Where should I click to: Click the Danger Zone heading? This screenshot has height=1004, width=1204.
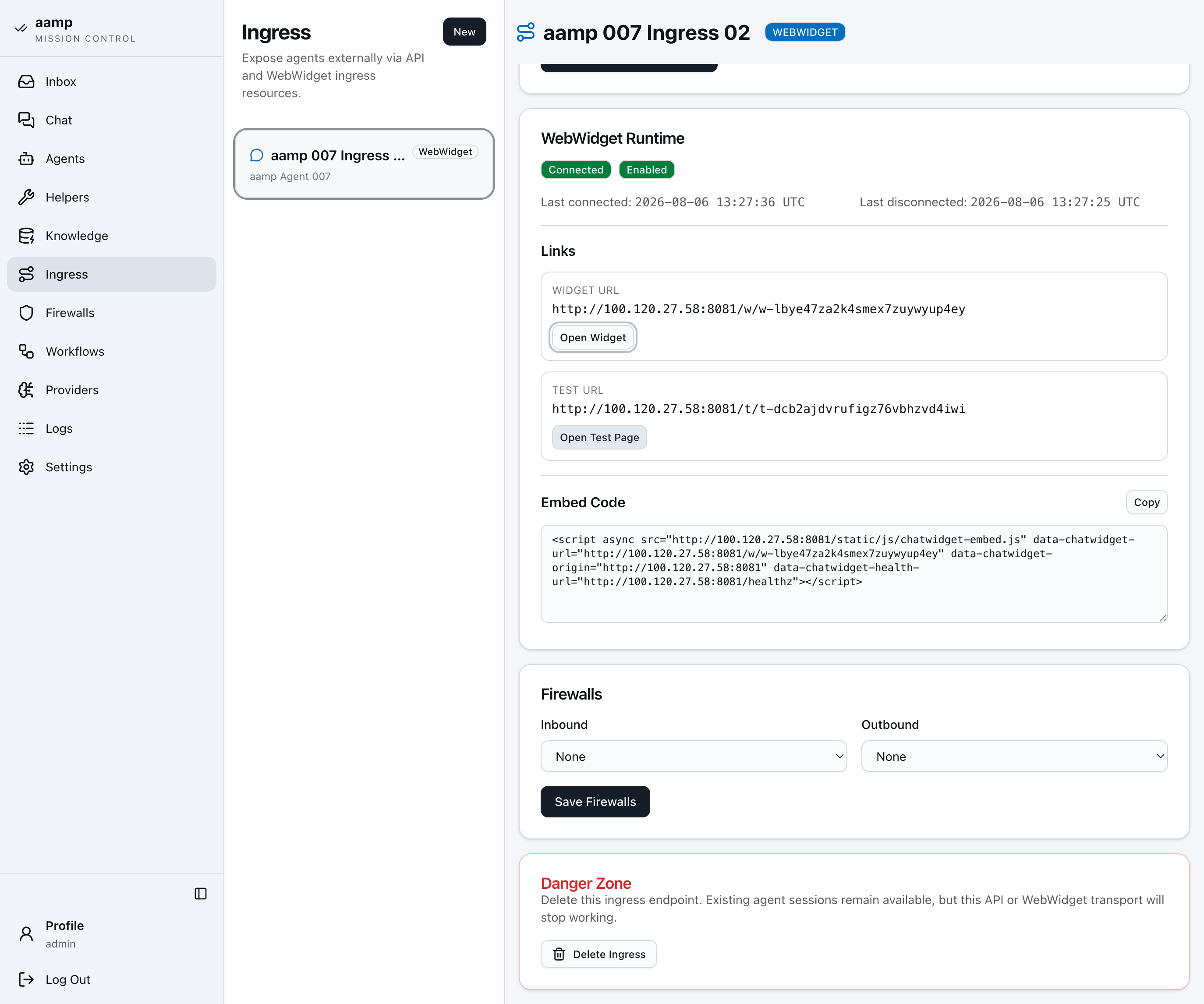click(x=586, y=883)
